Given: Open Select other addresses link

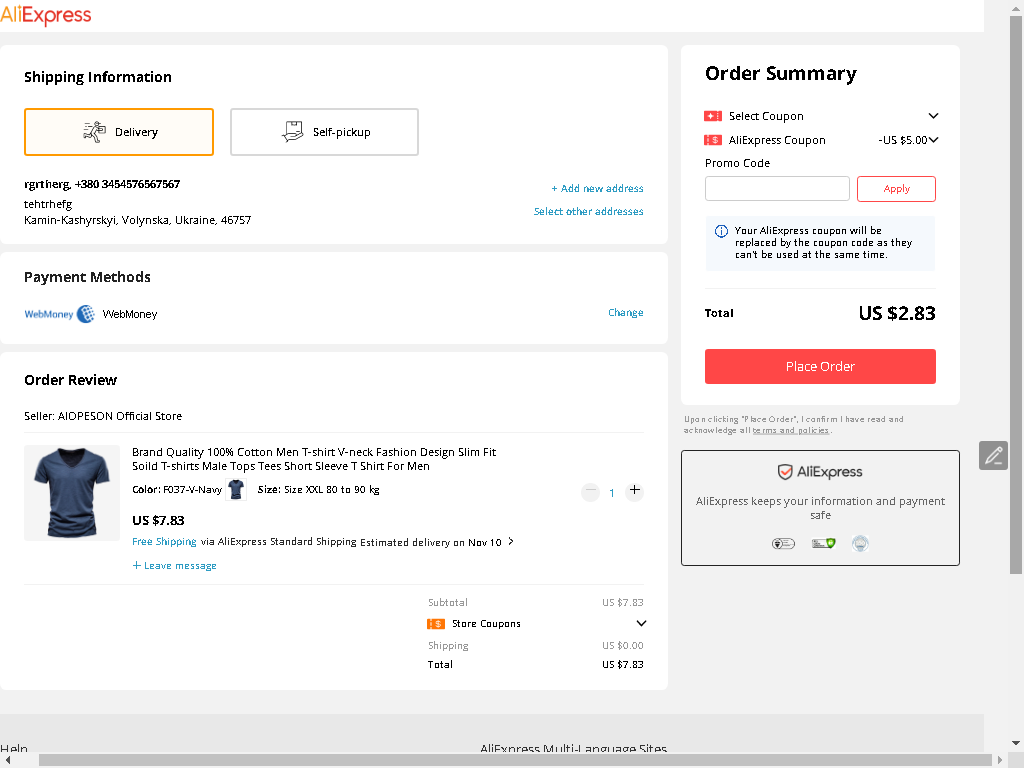Looking at the screenshot, I should (588, 211).
